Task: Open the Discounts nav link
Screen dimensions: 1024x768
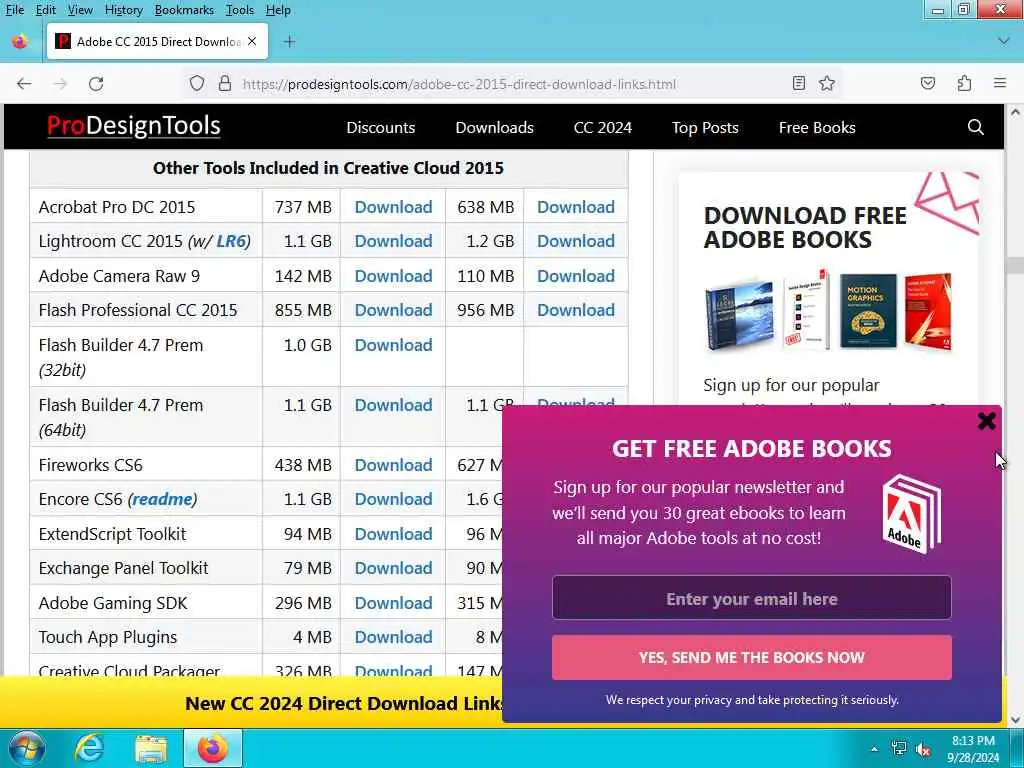Action: click(x=381, y=127)
